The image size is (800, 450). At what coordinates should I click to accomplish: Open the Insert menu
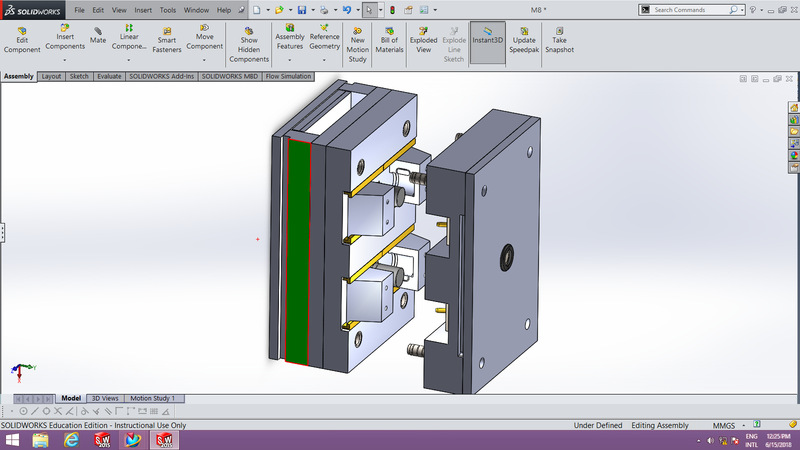143,10
